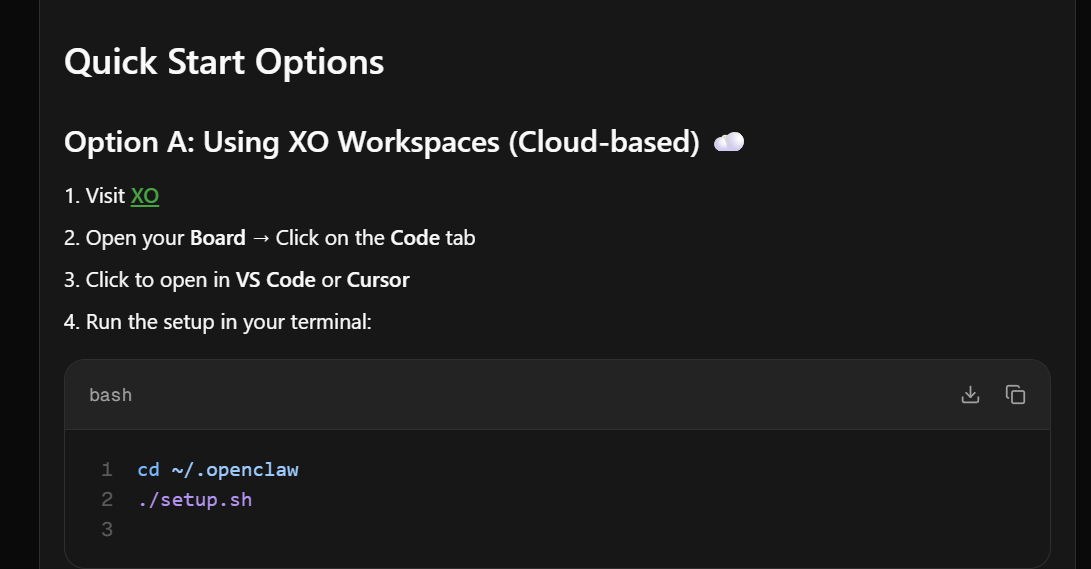
Task: Click the download code icon
Action: tap(970, 395)
